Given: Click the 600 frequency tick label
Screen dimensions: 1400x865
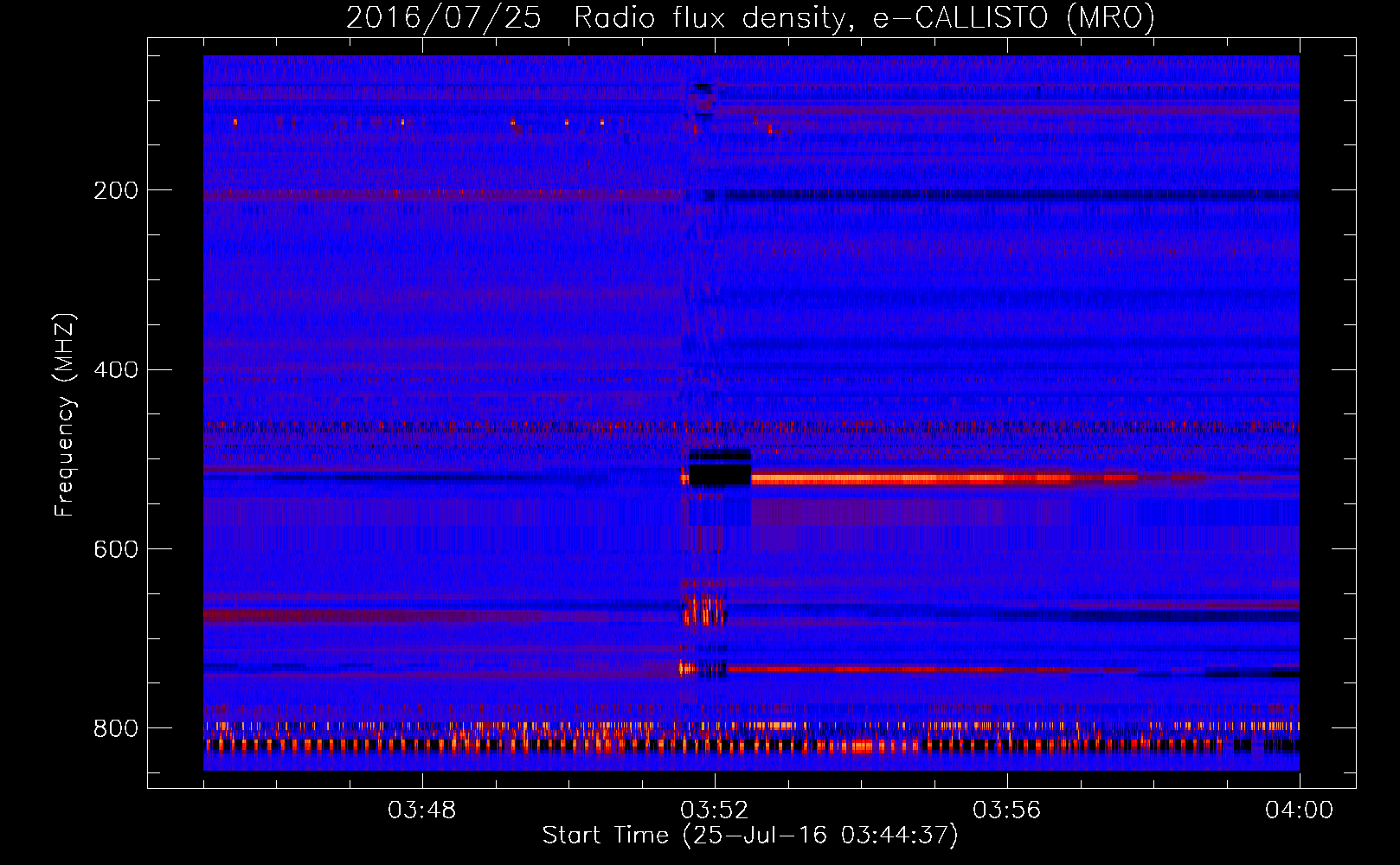Looking at the screenshot, I should tap(115, 549).
